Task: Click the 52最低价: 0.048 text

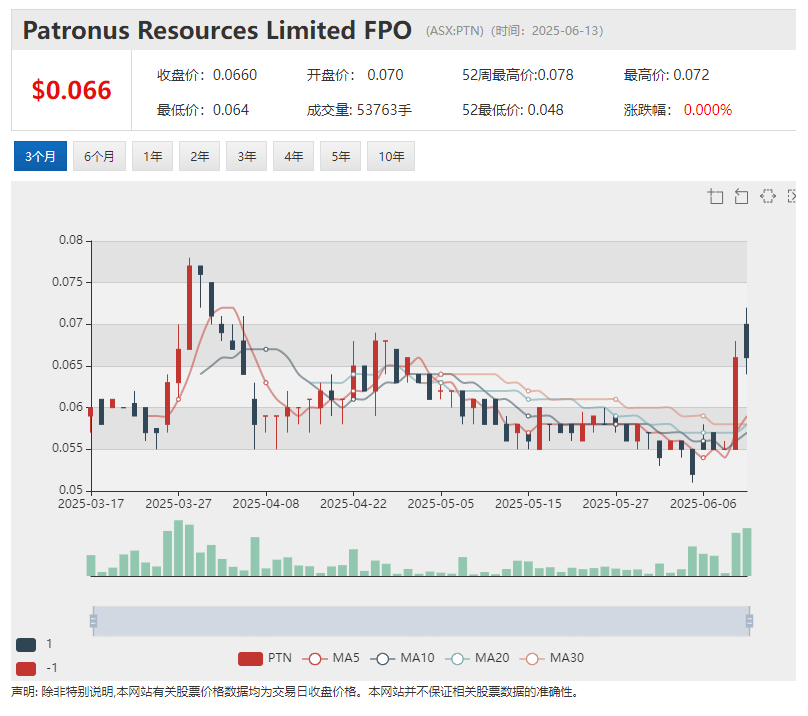Action: click(513, 110)
